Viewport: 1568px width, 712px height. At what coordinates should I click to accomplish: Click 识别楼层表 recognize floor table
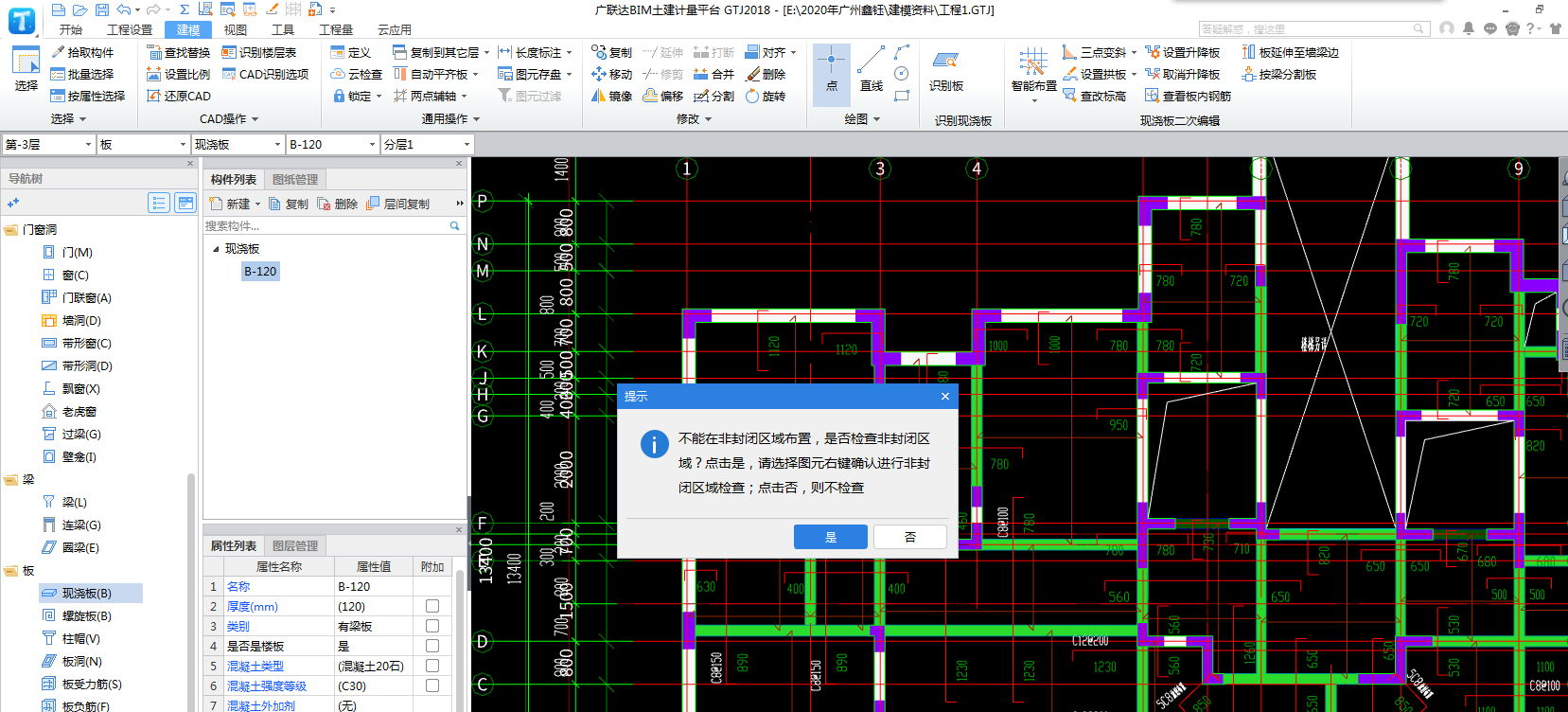(259, 52)
